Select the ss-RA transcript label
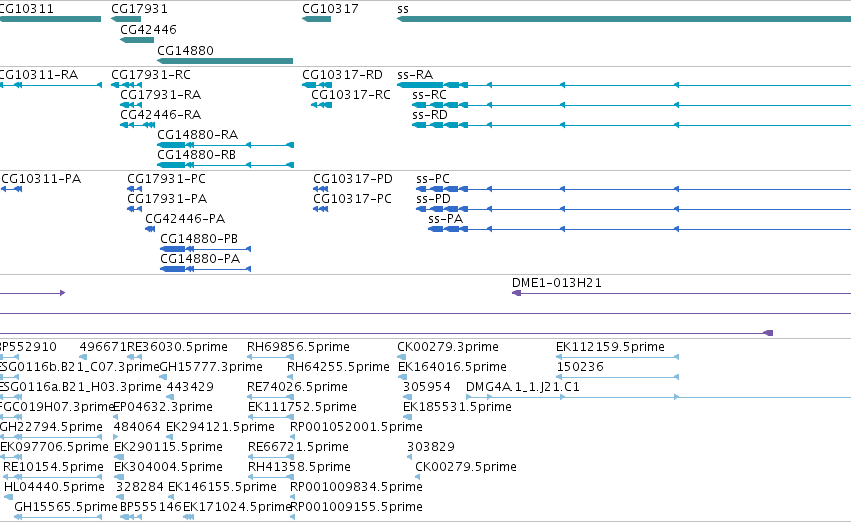Viewport: 851px width, 522px height. (x=415, y=74)
